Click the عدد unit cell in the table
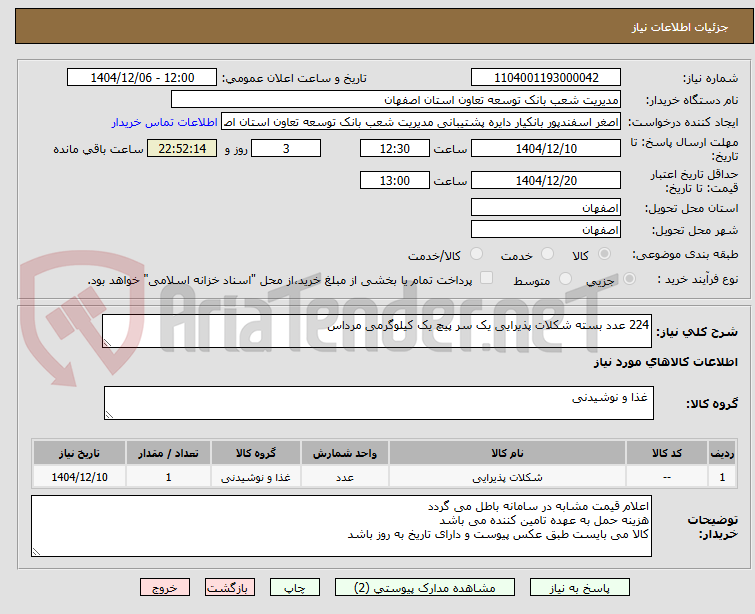Image resolution: width=755 pixels, height=614 pixels. pos(345,477)
